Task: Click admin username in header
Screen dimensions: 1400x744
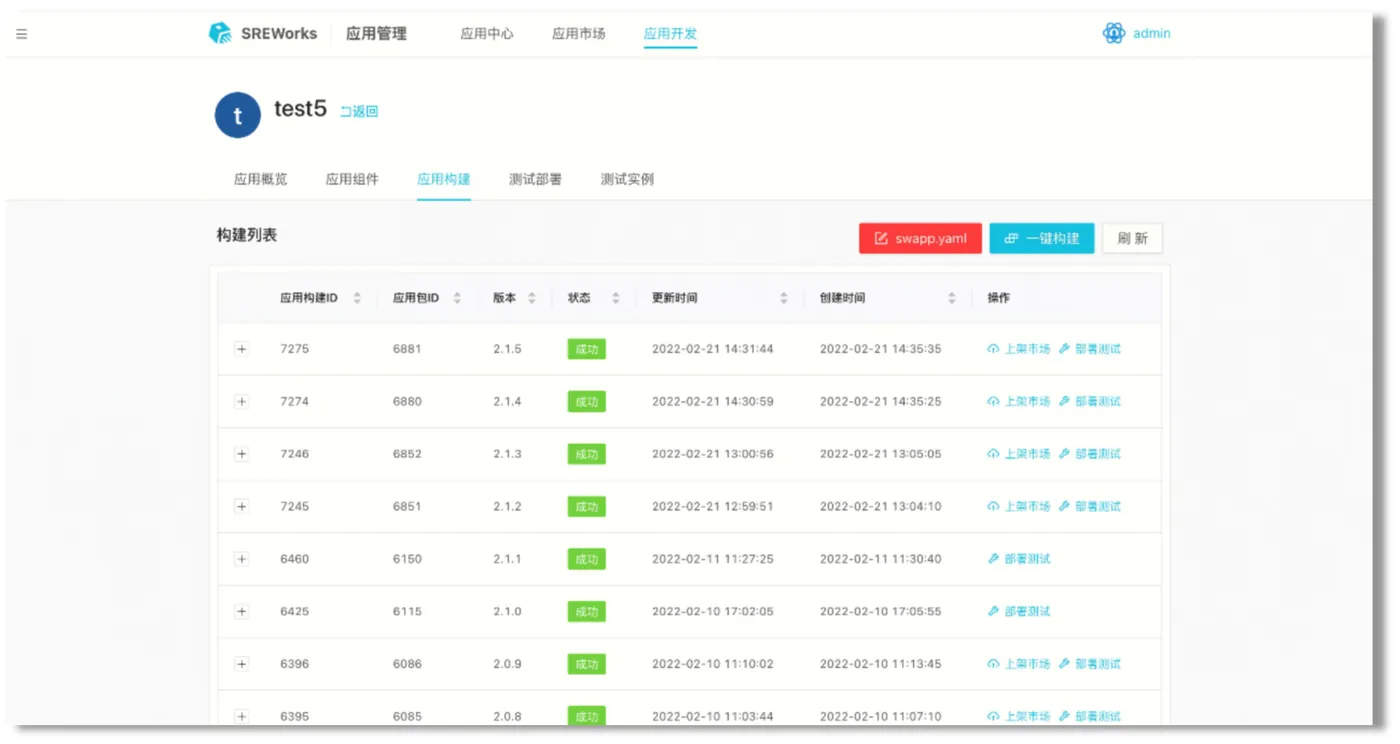Action: click(x=1151, y=34)
